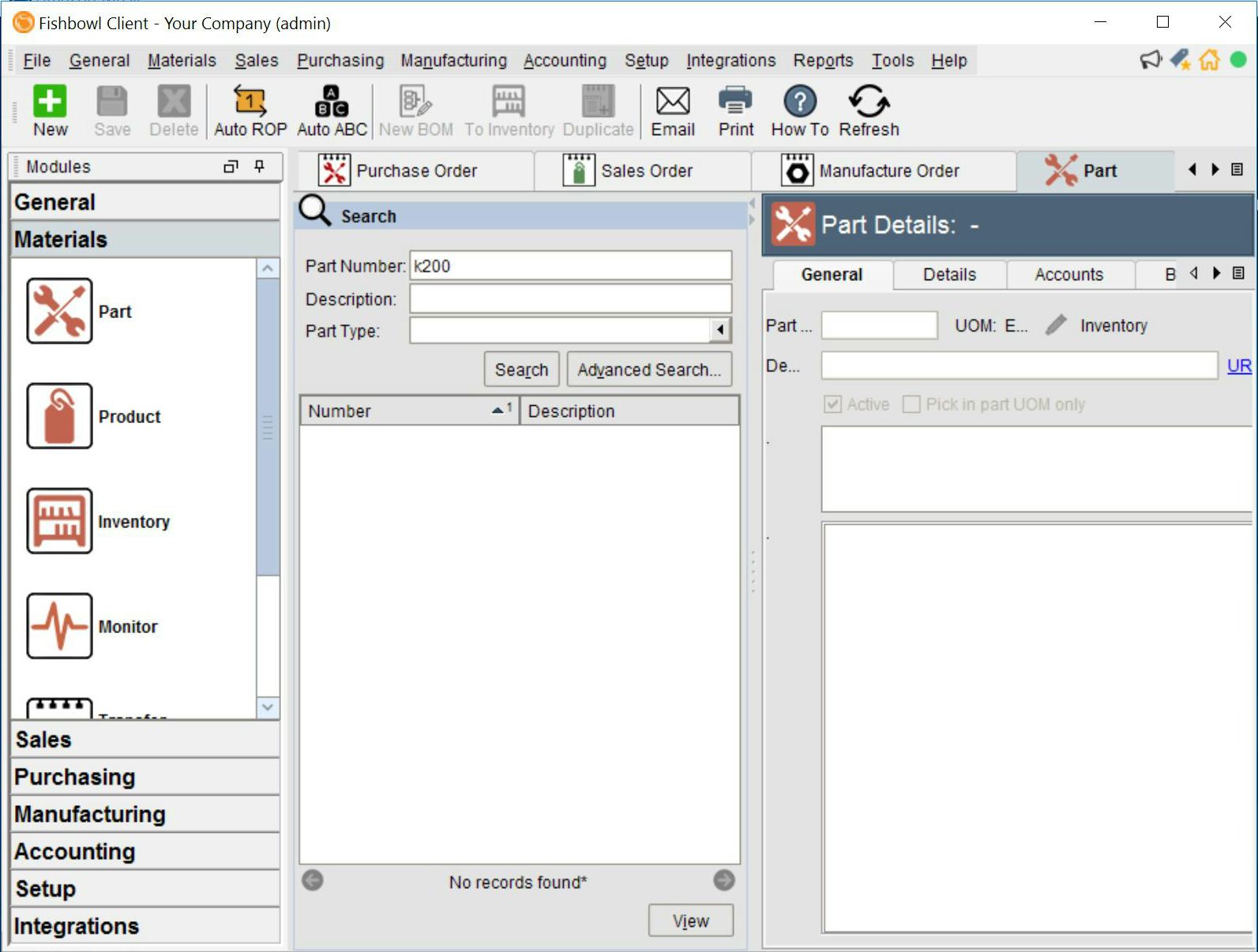Open the module tab list menu icon
The height and width of the screenshot is (952, 1258).
(x=1237, y=170)
